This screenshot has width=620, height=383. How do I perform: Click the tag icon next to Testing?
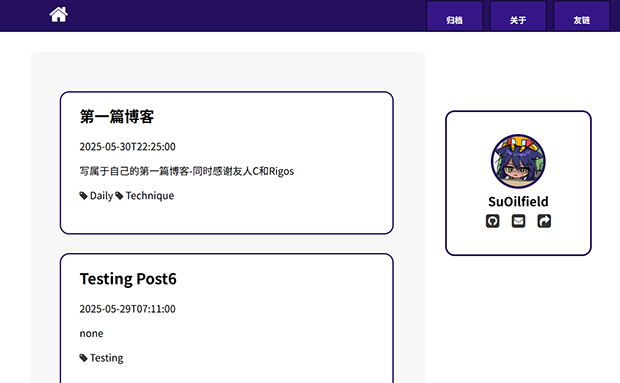(83, 358)
